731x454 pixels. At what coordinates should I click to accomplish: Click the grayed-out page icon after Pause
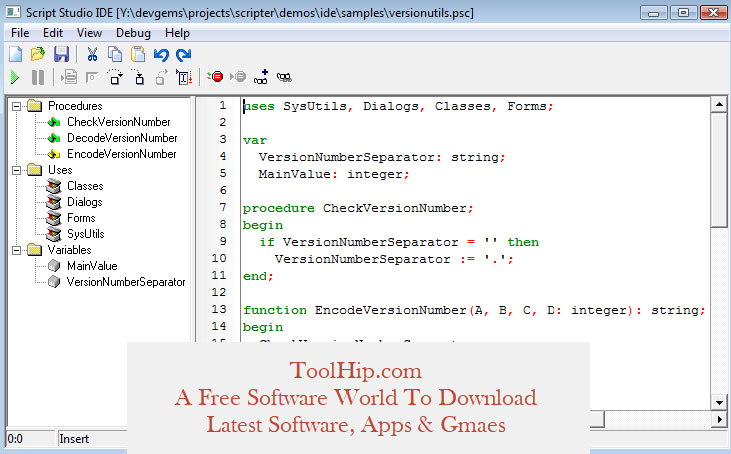(x=69, y=77)
